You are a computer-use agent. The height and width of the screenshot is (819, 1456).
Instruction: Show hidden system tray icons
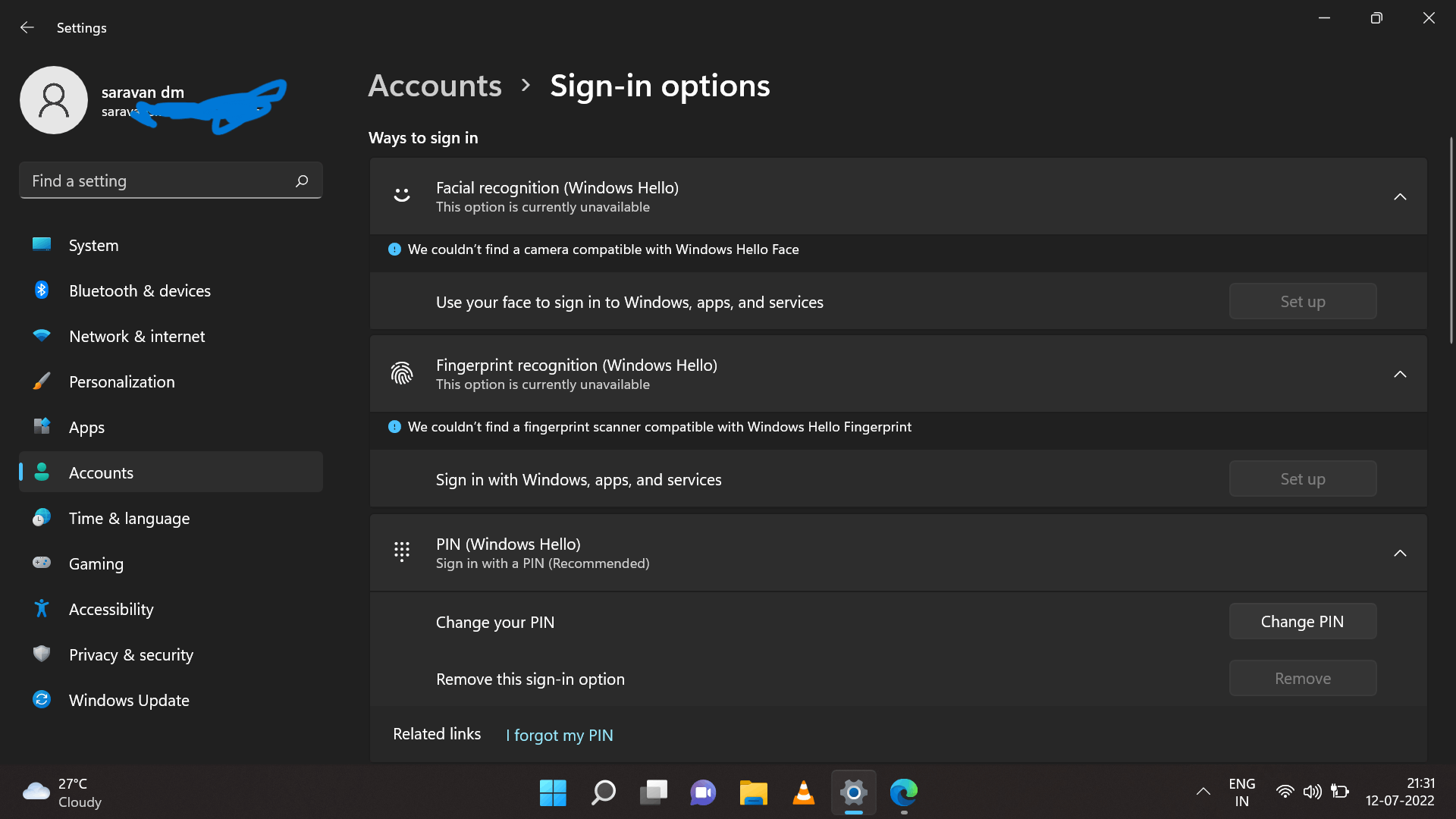tap(1203, 792)
